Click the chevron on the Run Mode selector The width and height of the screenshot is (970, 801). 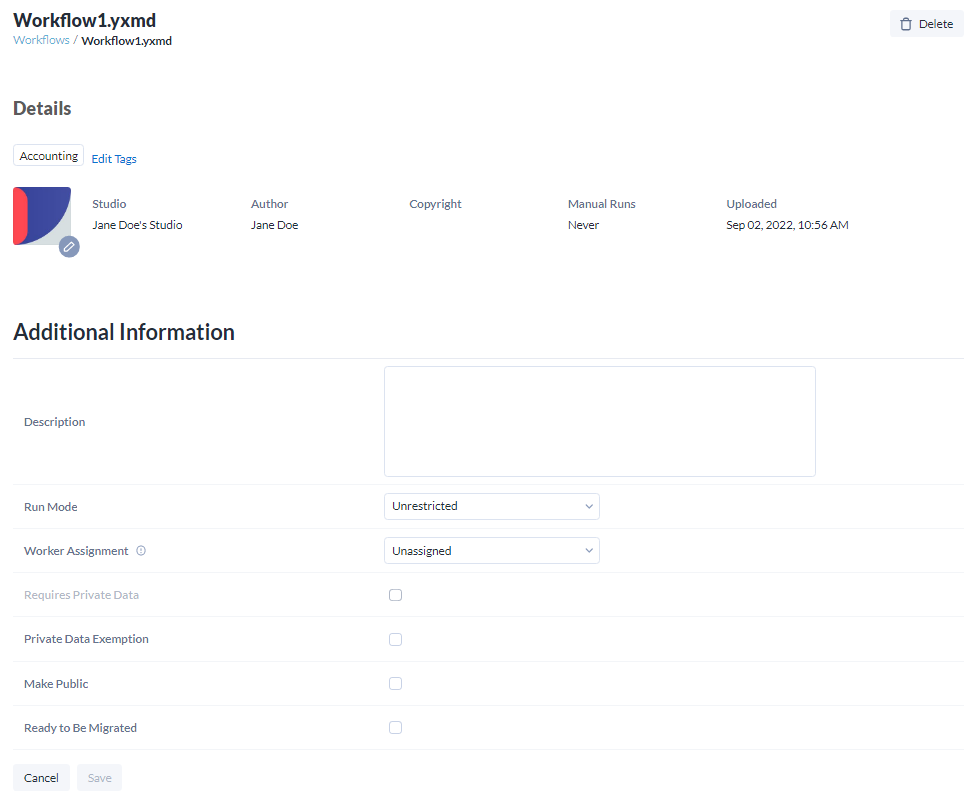point(588,506)
